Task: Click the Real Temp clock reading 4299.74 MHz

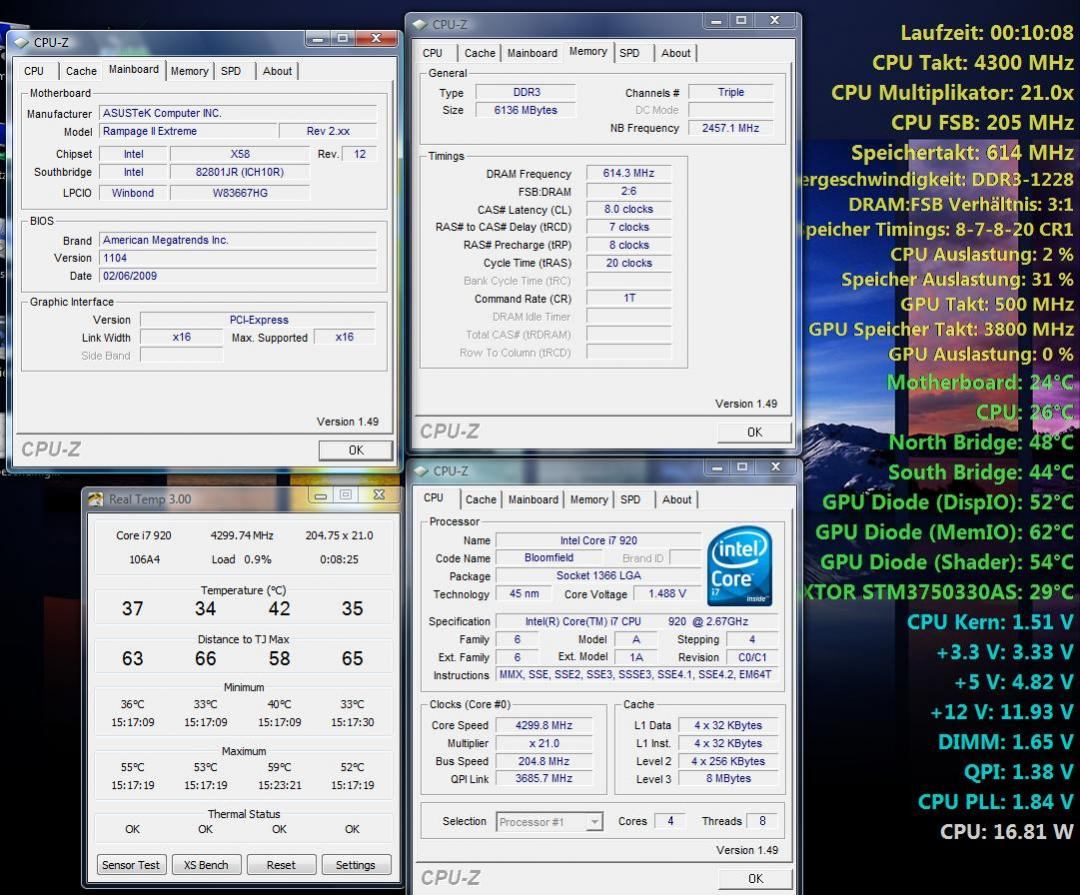Action: pyautogui.click(x=242, y=535)
